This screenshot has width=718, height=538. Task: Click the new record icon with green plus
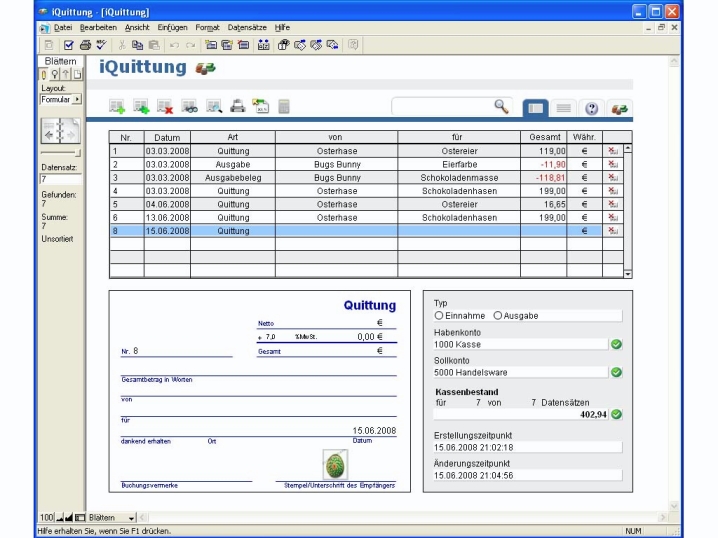(117, 106)
